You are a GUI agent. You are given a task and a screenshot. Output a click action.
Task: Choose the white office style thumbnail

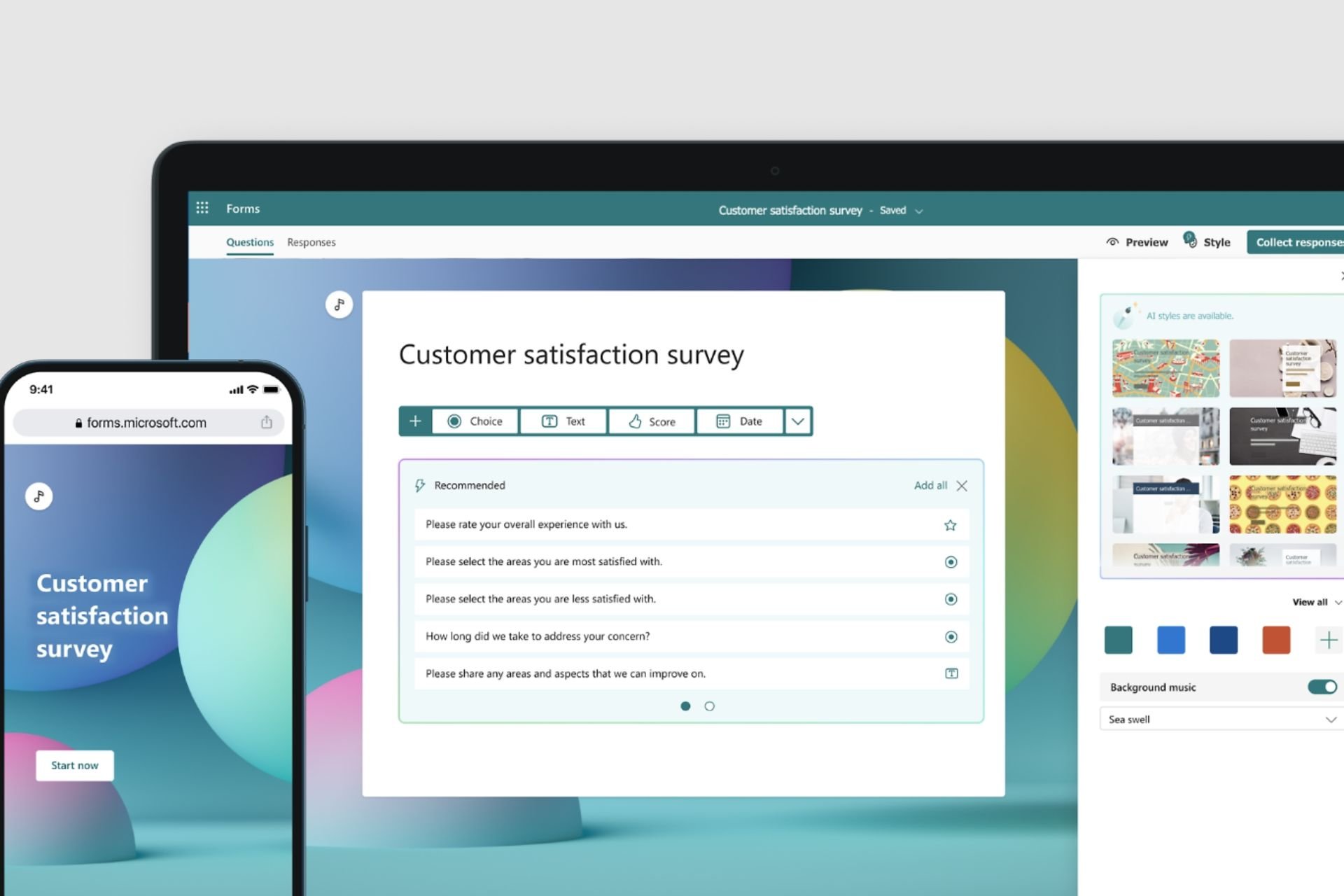pyautogui.click(x=1165, y=504)
